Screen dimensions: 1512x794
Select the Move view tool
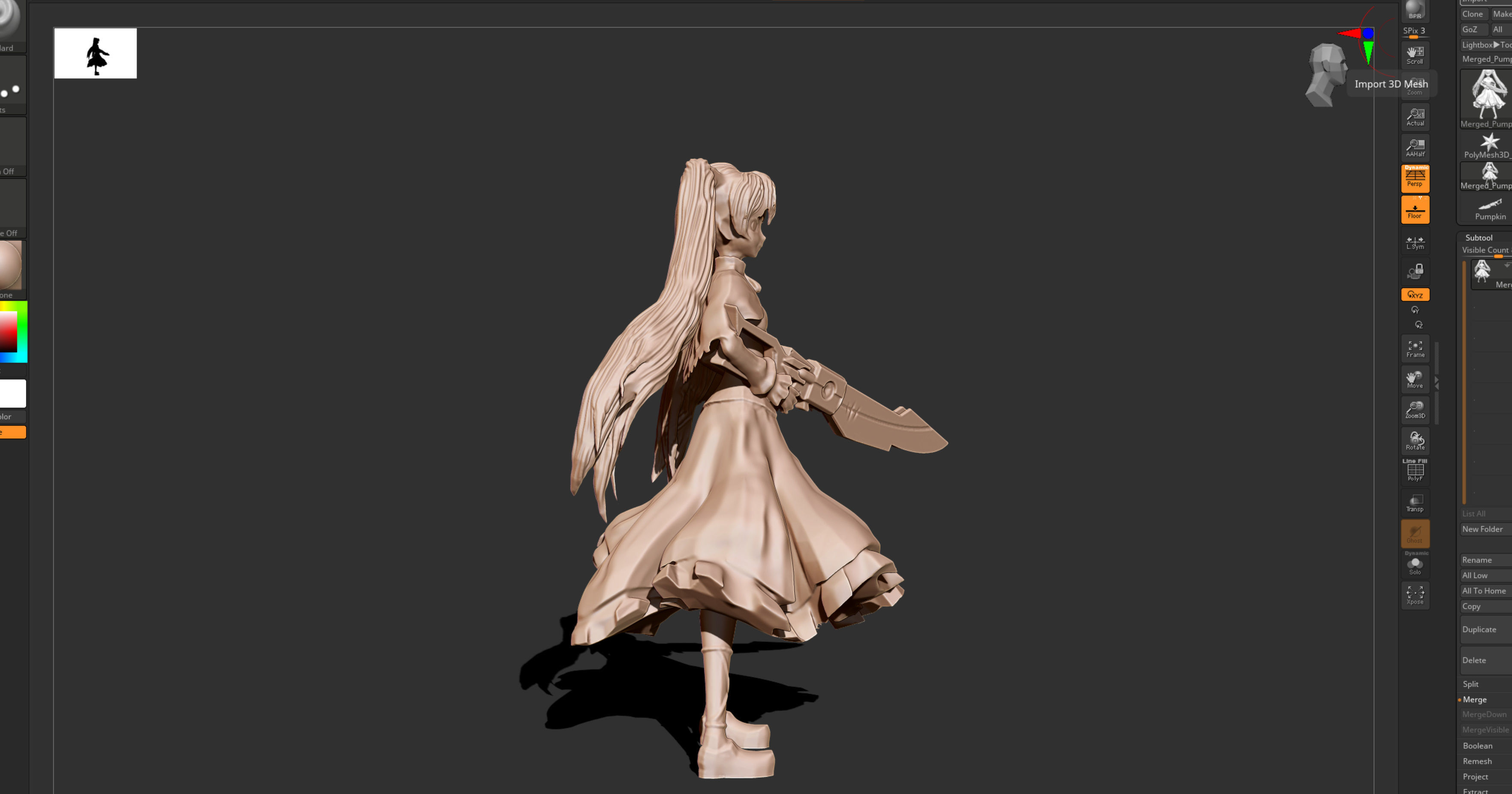pos(1415,379)
